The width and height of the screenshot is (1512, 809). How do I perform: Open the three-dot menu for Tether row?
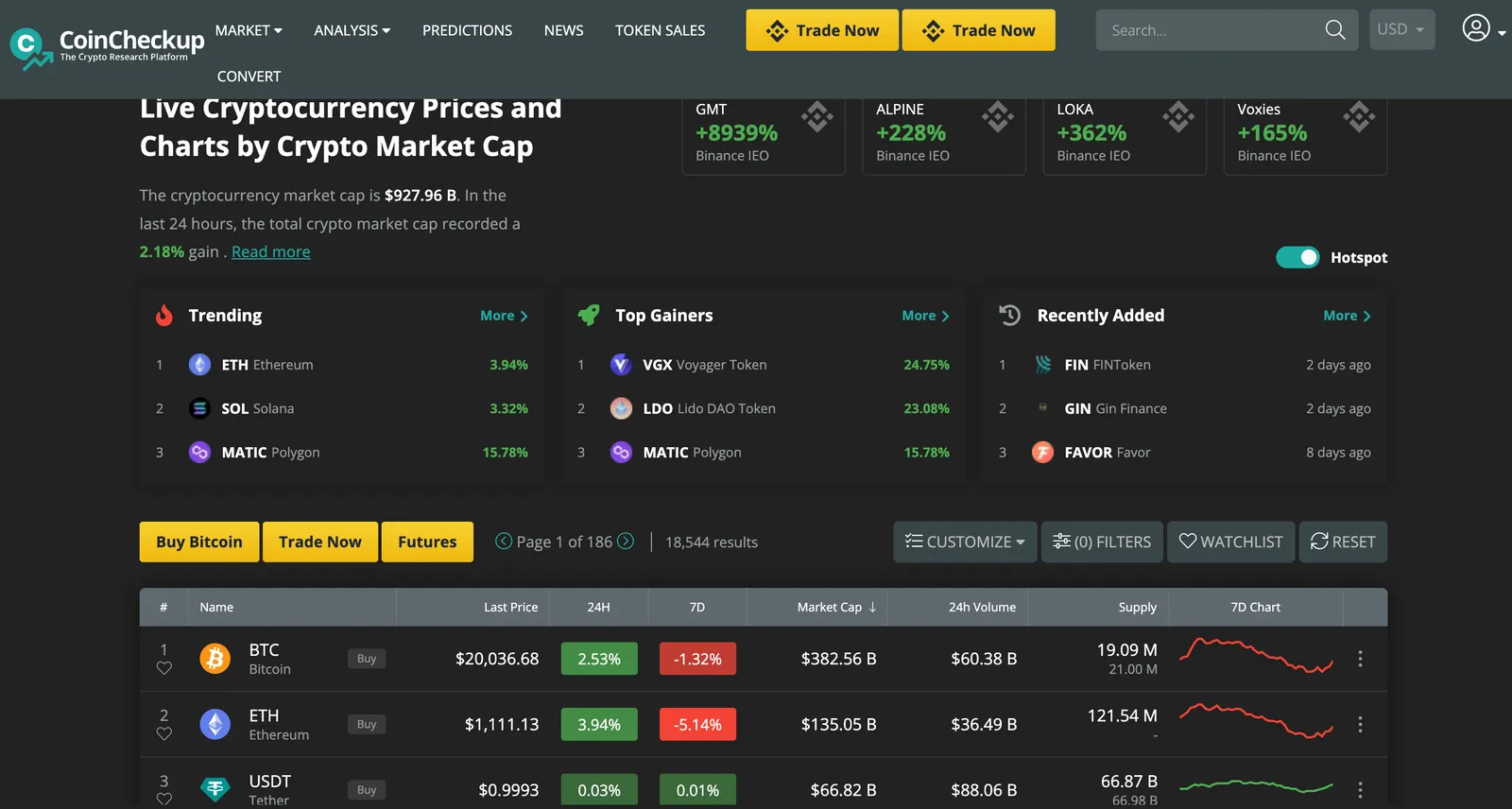(x=1360, y=789)
